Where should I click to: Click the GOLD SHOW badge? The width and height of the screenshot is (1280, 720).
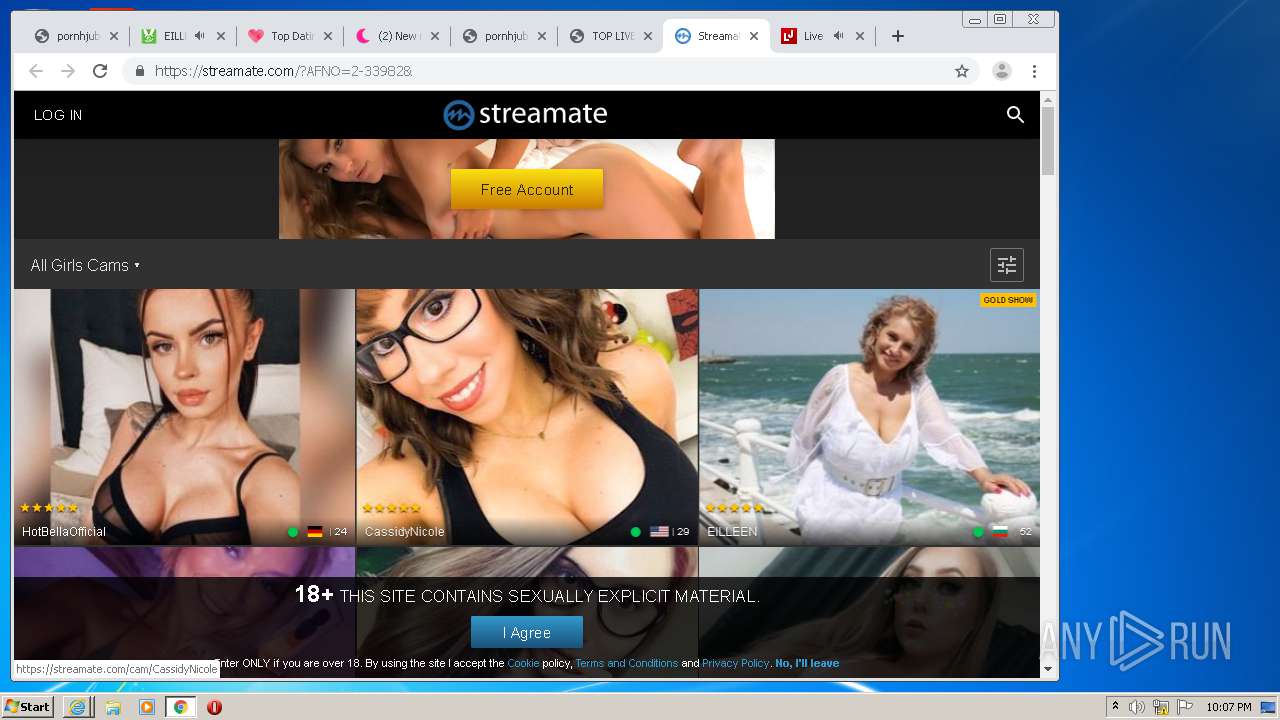click(1008, 300)
